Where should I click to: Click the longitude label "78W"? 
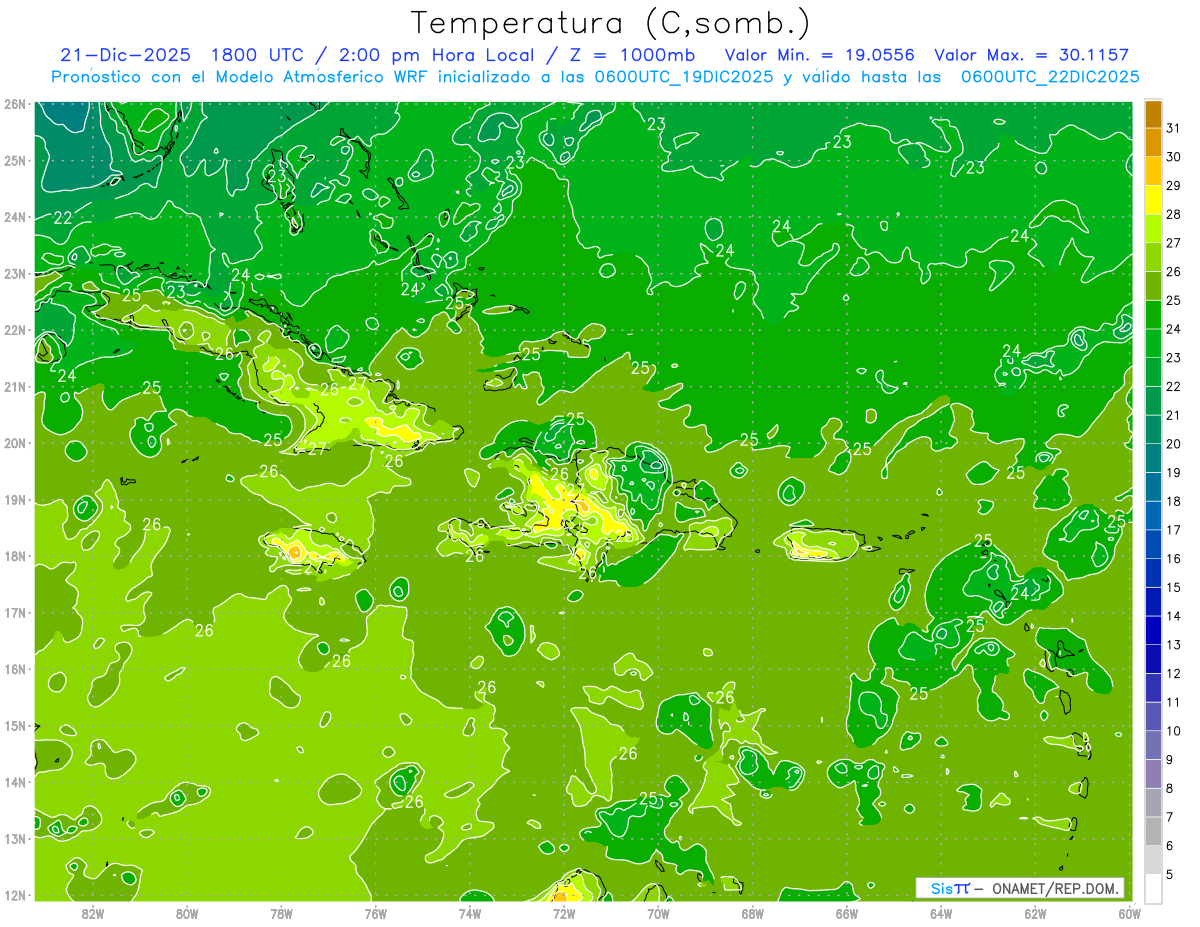coord(281,914)
